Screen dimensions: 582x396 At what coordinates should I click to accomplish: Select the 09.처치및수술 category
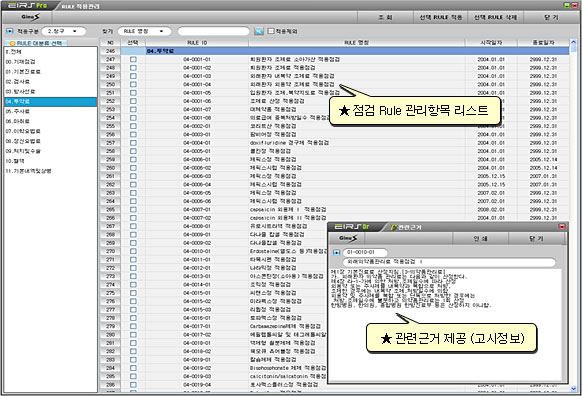coord(50,151)
